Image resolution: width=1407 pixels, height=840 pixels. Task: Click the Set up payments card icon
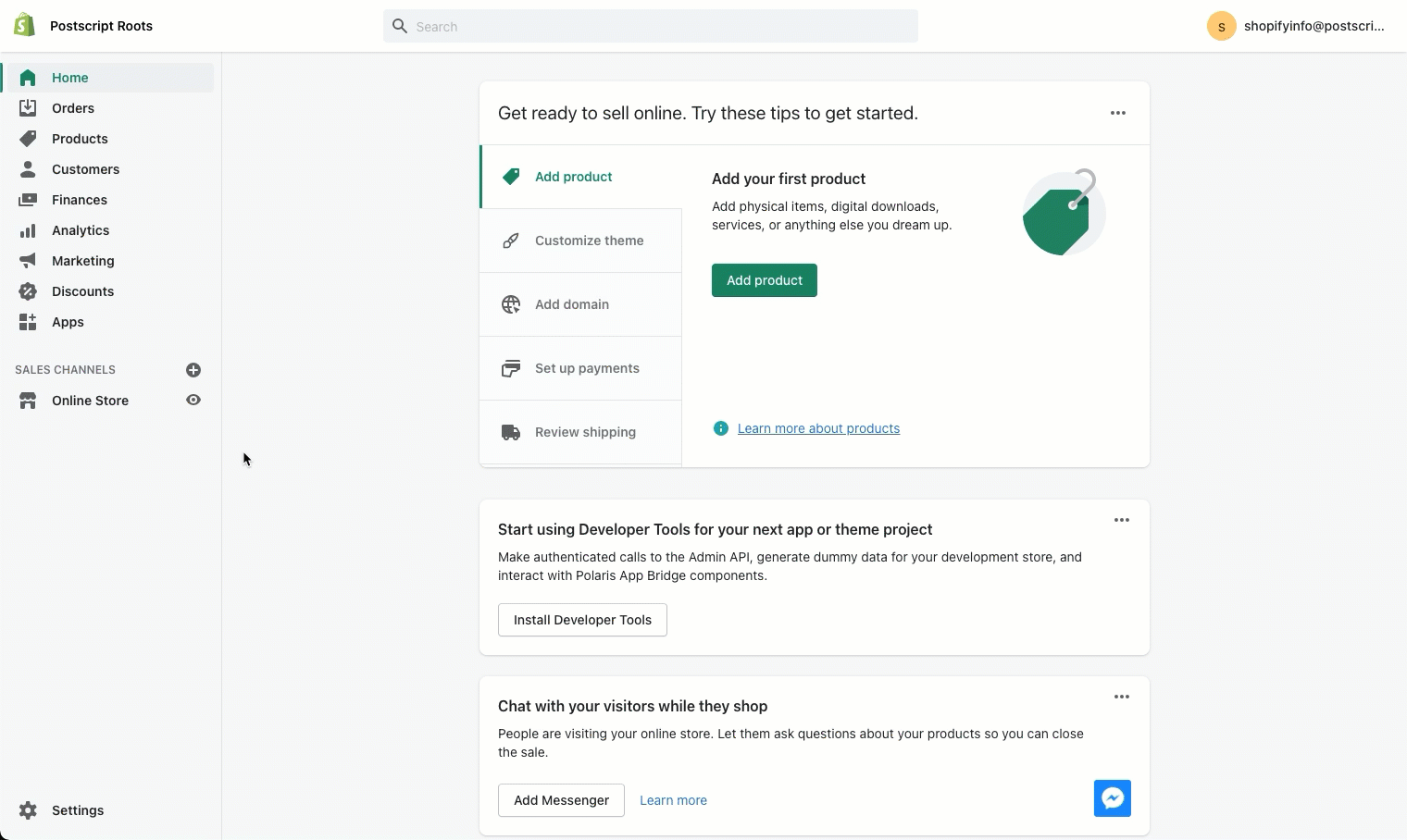(x=511, y=368)
